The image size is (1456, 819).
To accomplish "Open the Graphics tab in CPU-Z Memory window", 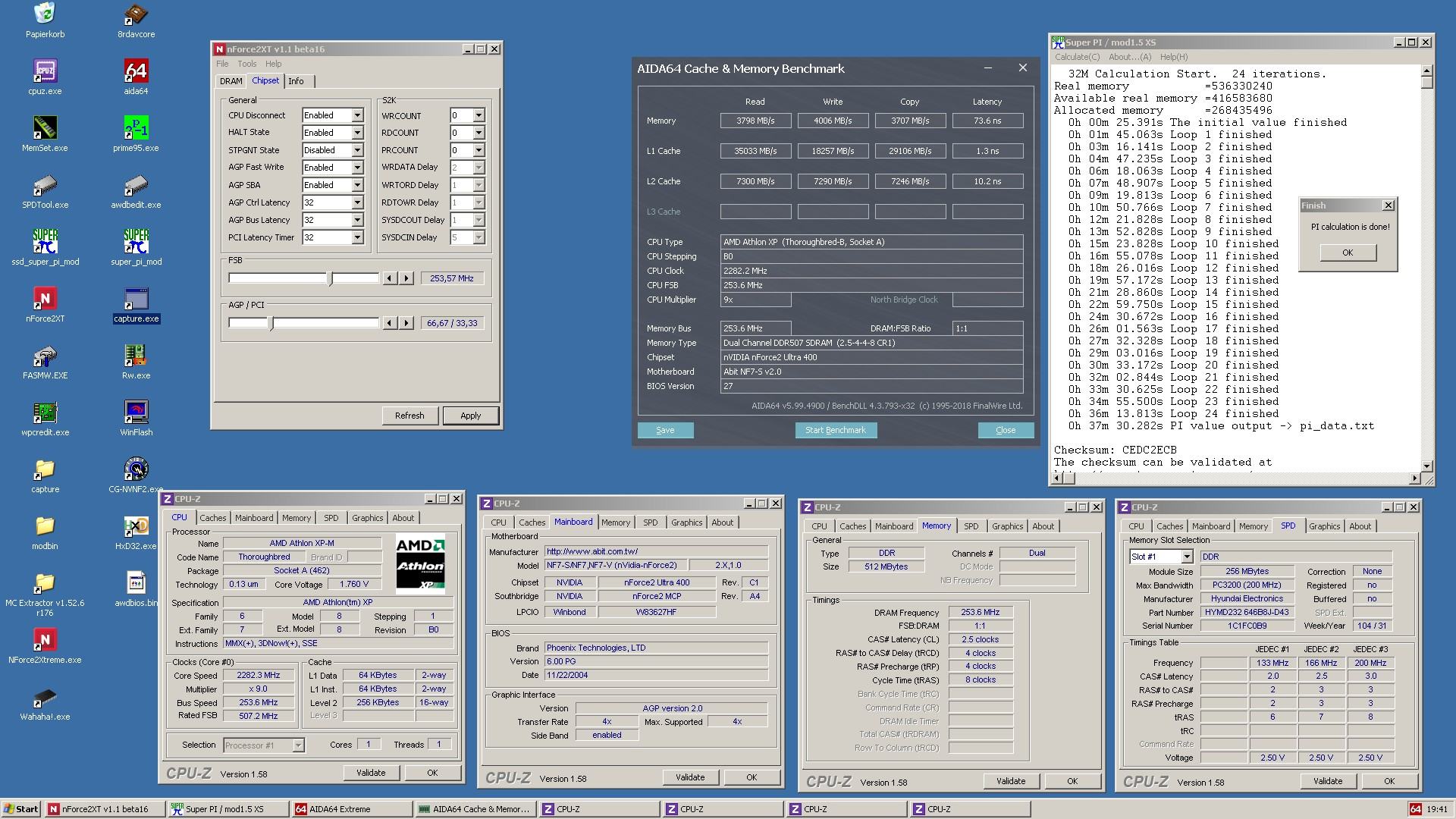I will pos(1007,526).
